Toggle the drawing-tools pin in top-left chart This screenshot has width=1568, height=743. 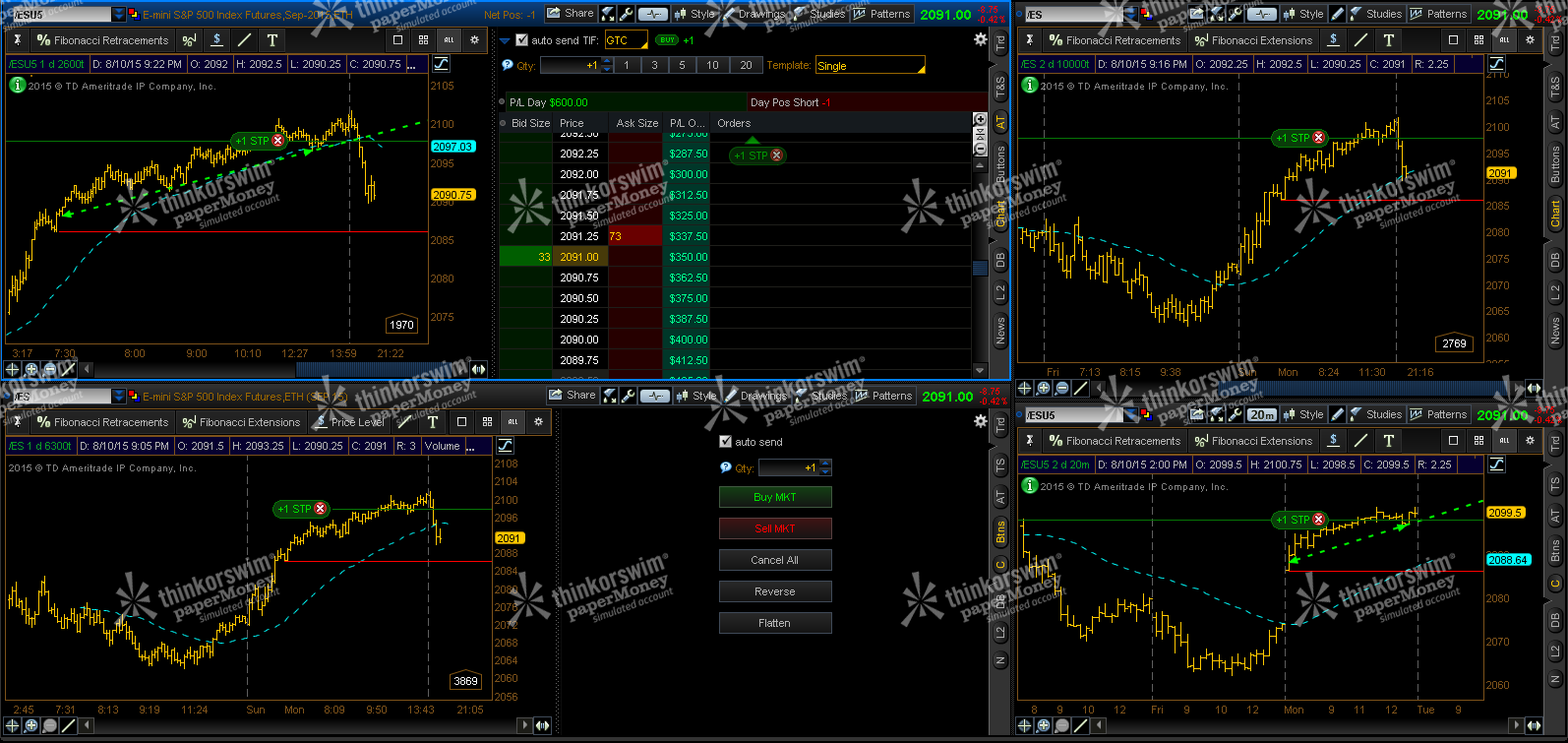pyautogui.click(x=17, y=40)
